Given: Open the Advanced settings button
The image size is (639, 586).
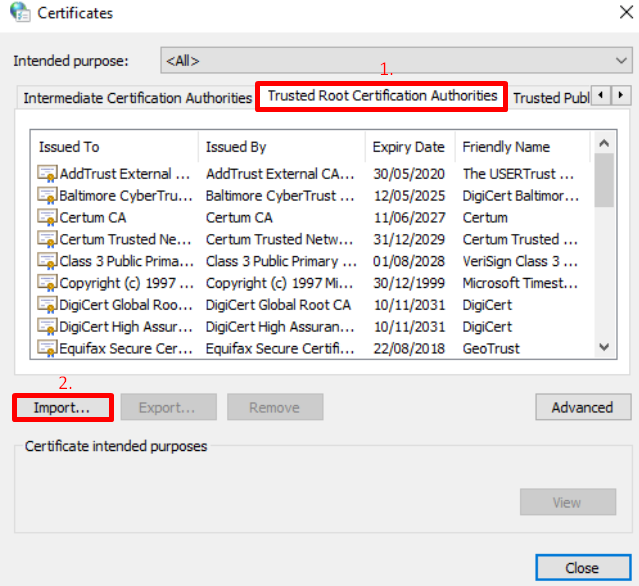Looking at the screenshot, I should point(583,407).
